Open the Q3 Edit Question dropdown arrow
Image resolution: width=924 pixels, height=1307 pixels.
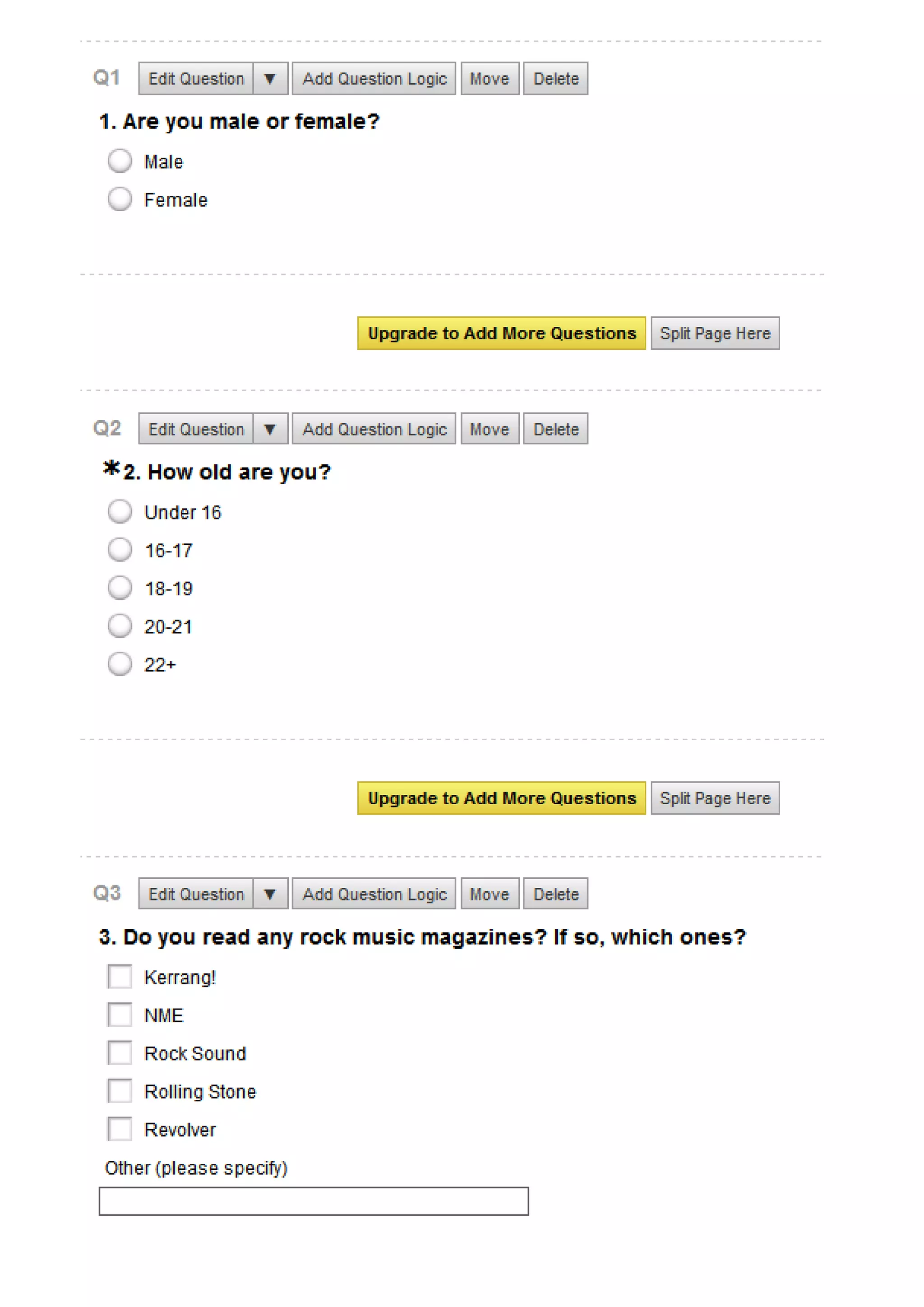coord(270,894)
